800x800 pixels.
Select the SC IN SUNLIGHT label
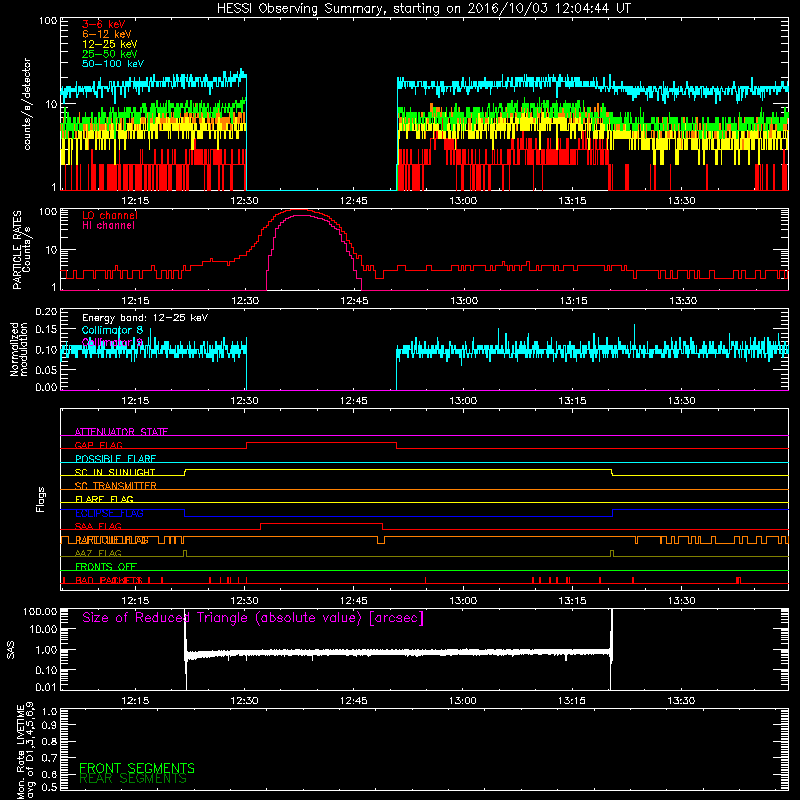(115, 472)
